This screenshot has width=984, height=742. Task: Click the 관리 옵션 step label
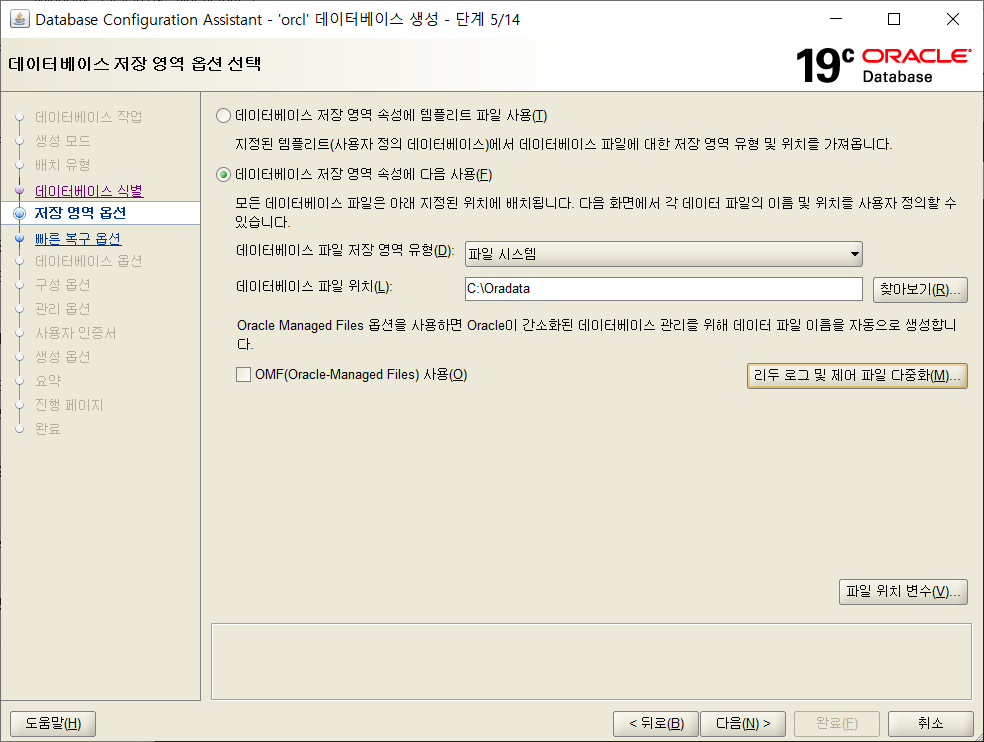click(63, 308)
